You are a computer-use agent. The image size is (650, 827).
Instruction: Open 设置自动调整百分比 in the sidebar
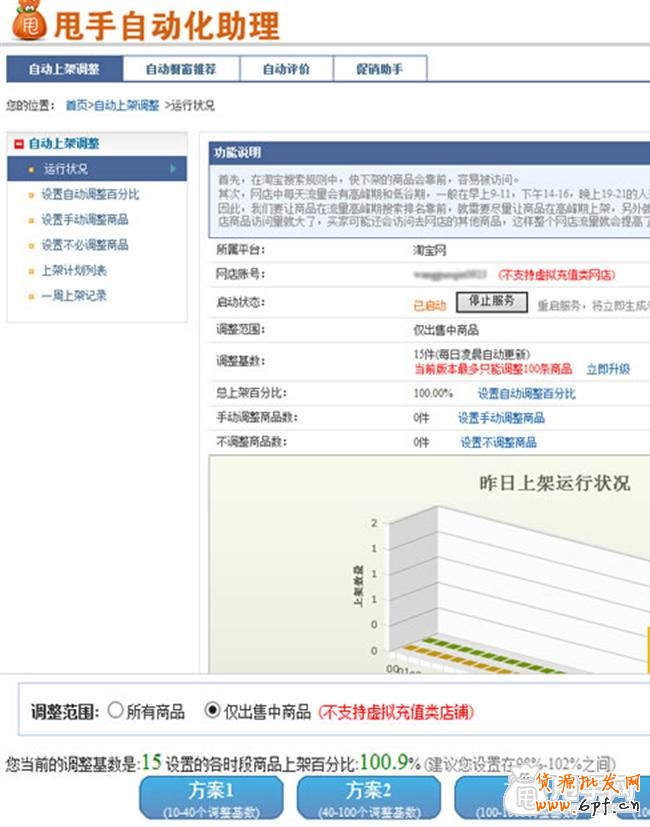click(90, 194)
